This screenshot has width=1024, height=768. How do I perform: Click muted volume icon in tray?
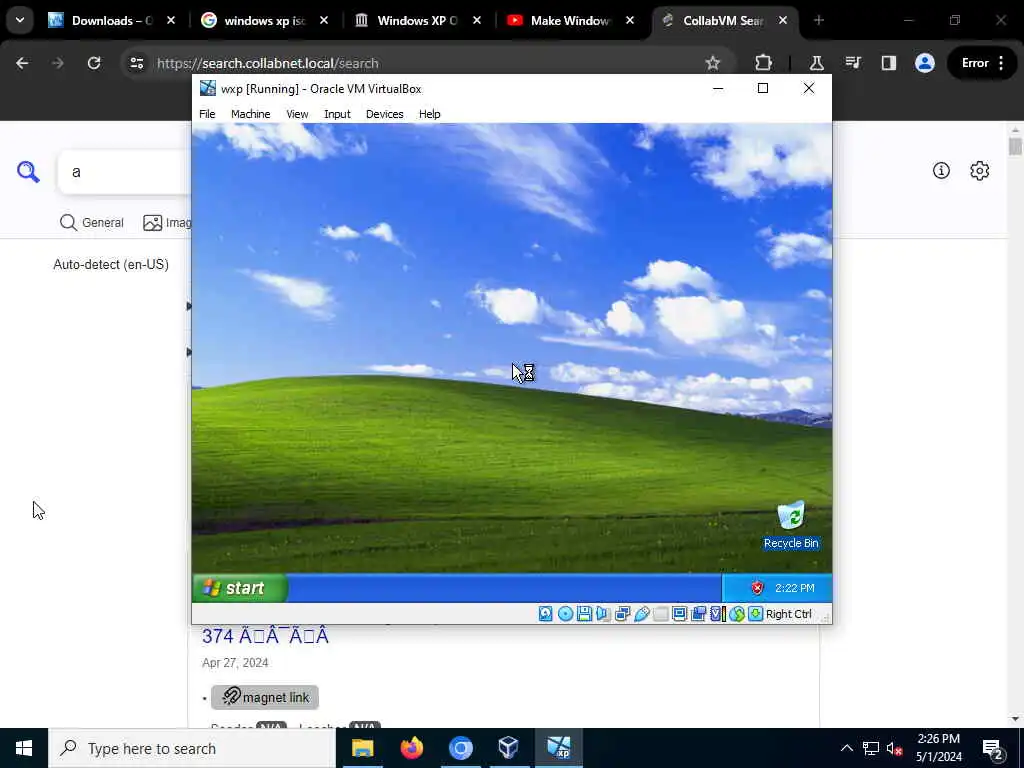[x=895, y=748]
